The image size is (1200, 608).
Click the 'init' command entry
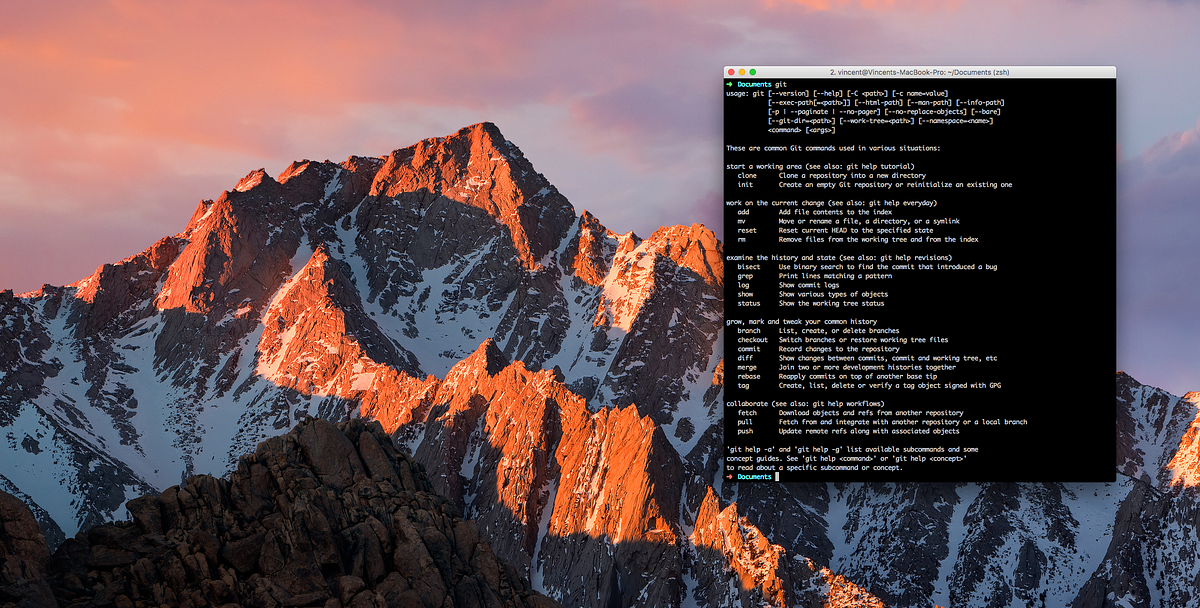click(745, 185)
